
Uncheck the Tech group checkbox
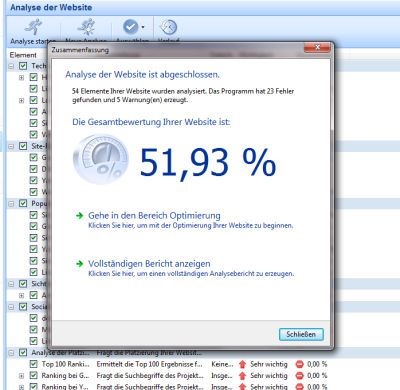pyautogui.click(x=23, y=66)
